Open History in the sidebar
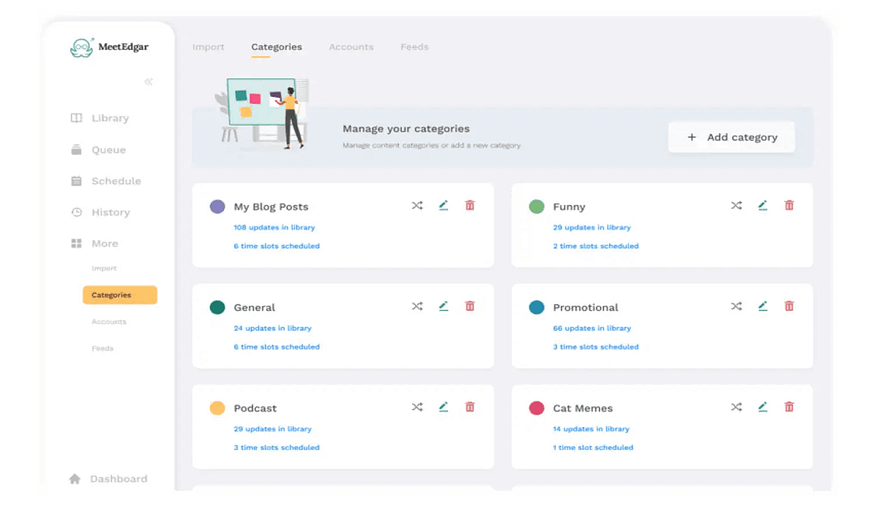The height and width of the screenshot is (506, 875). 100,212
